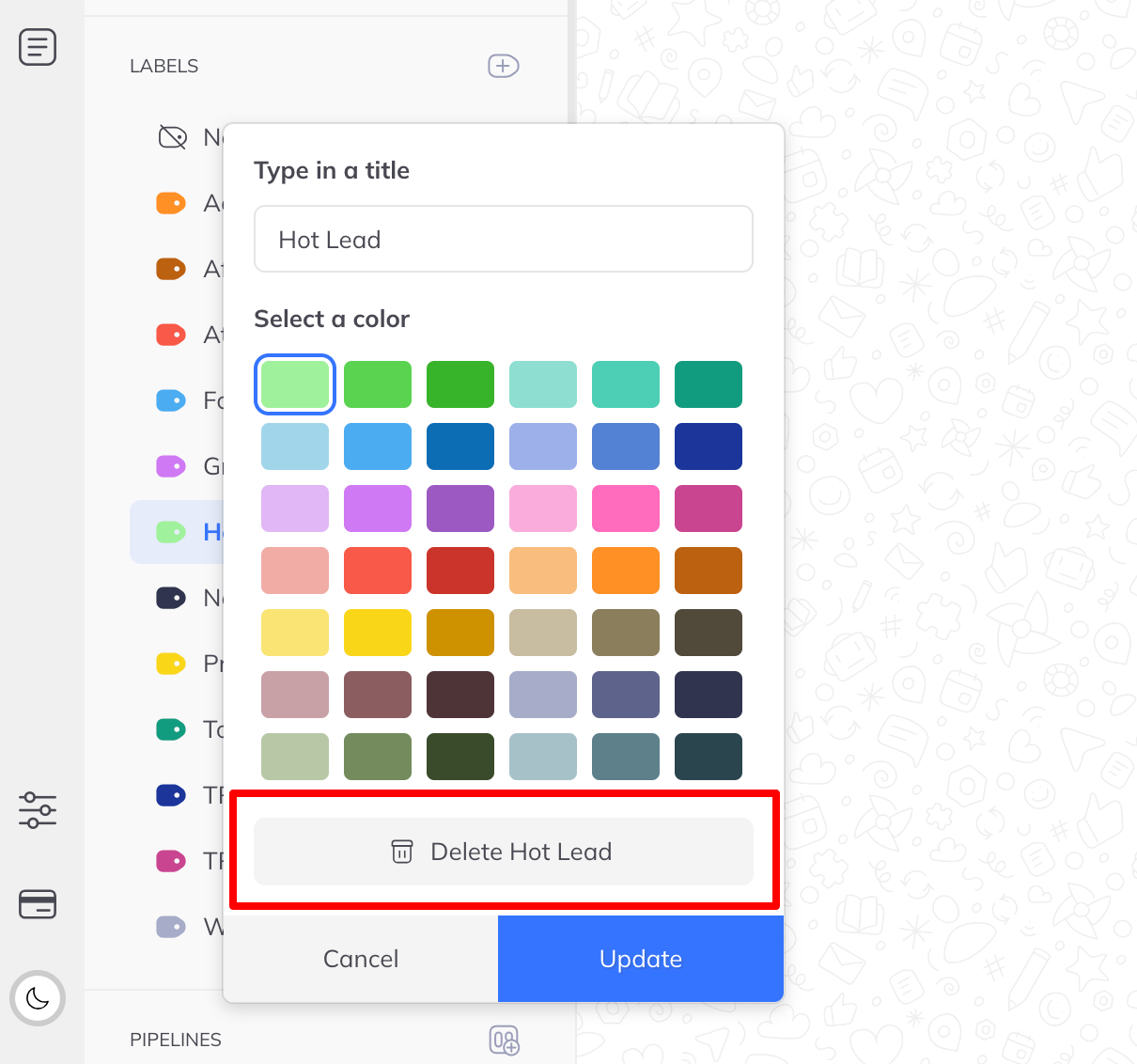Click the PIPELINES section heading
This screenshot has height=1064, width=1137.
176,1040
